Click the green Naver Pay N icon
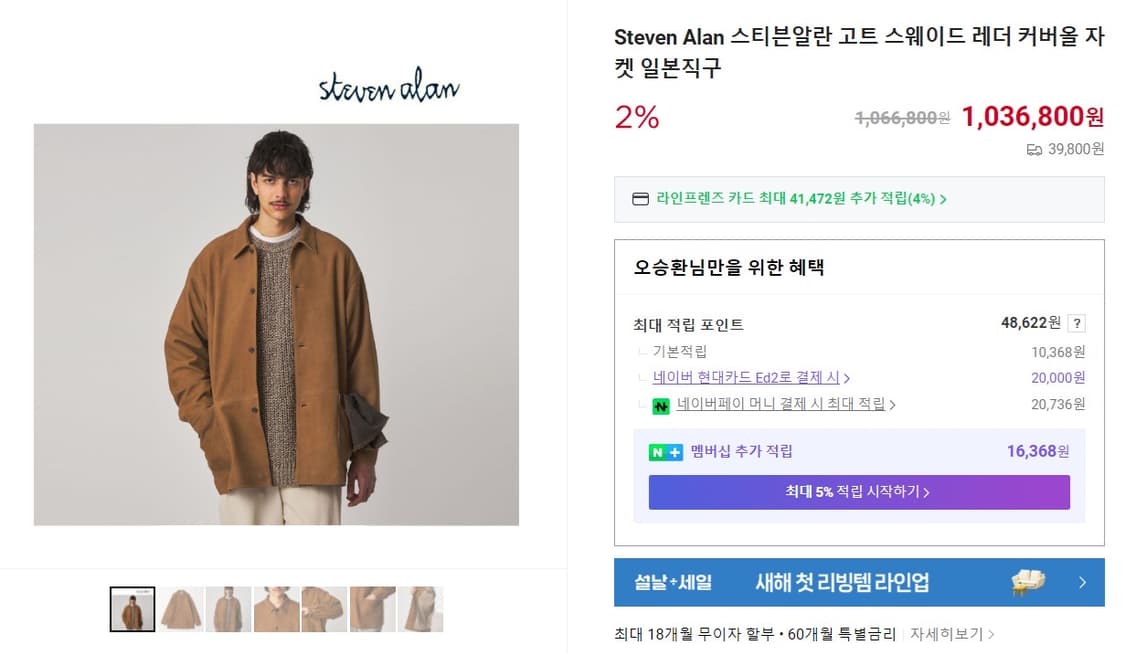This screenshot has height=653, width=1125. [661, 405]
